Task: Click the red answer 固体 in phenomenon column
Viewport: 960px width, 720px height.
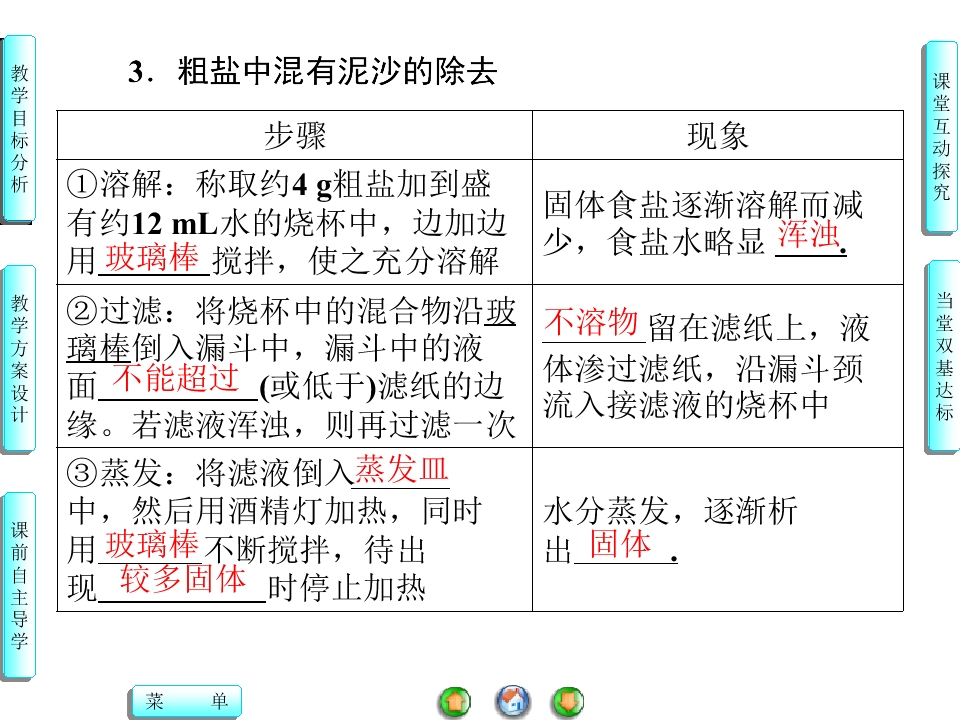Action: click(x=620, y=544)
